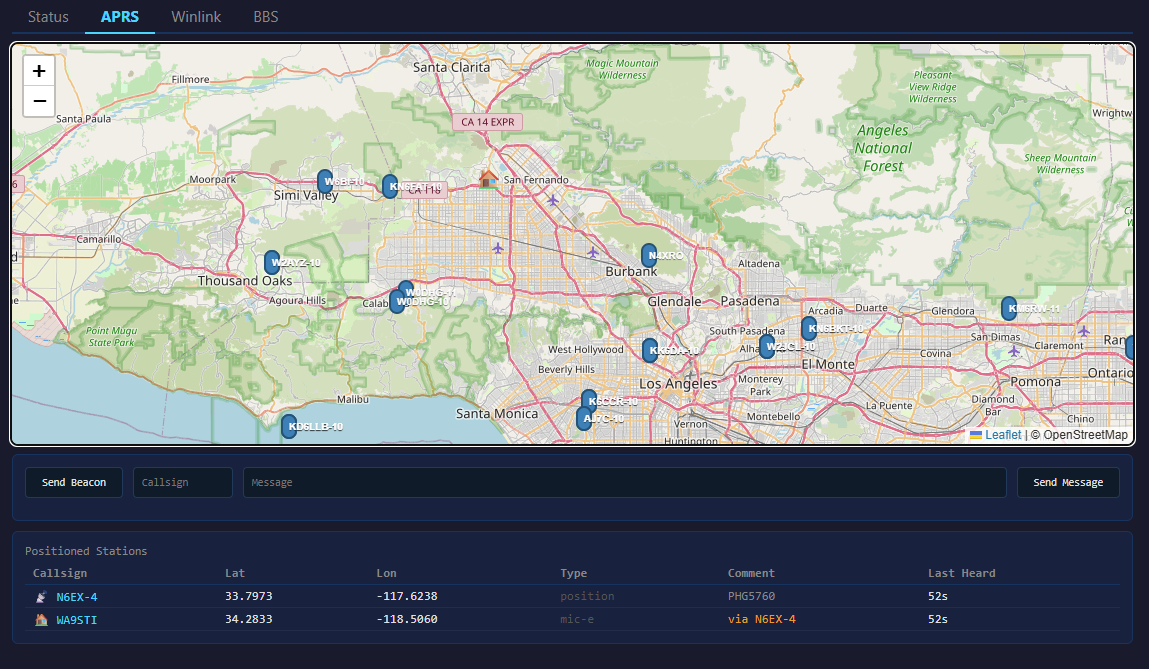This screenshot has height=669, width=1149.
Task: Select the KN6FAT-10 station marker
Action: (390, 186)
